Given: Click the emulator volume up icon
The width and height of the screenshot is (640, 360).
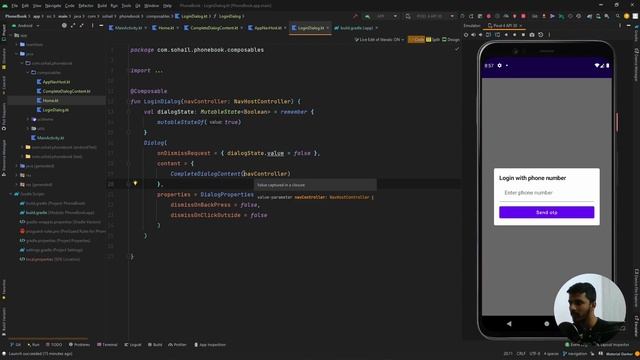Looking at the screenshot, I should (473, 35).
